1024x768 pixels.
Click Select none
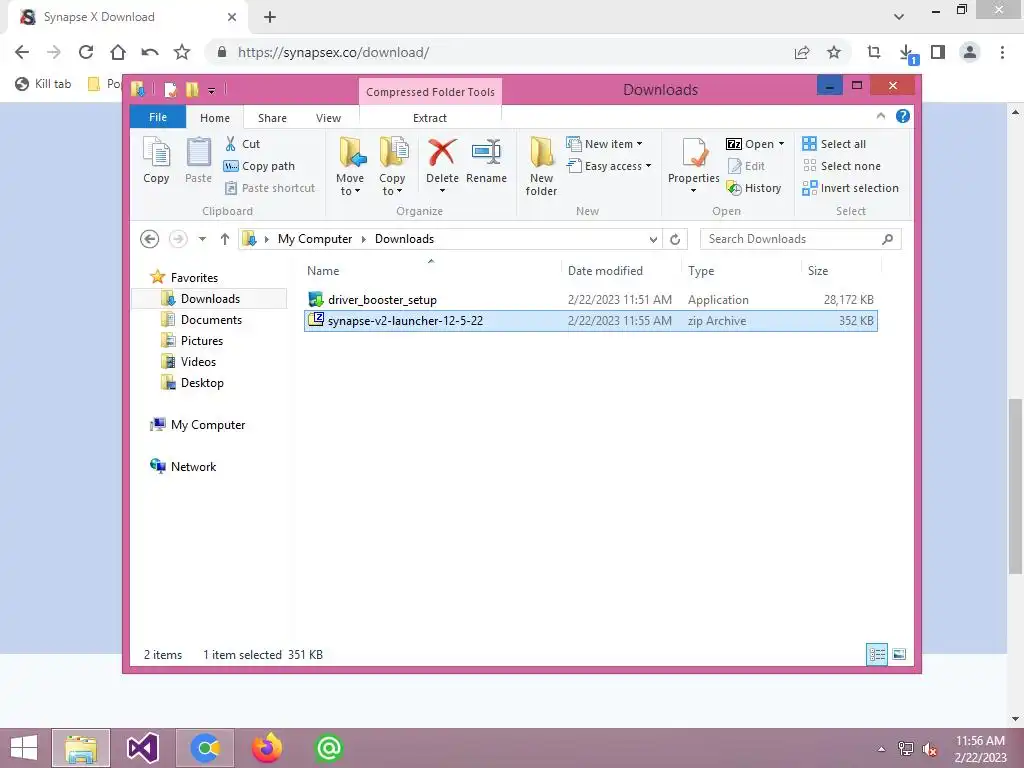pos(841,166)
